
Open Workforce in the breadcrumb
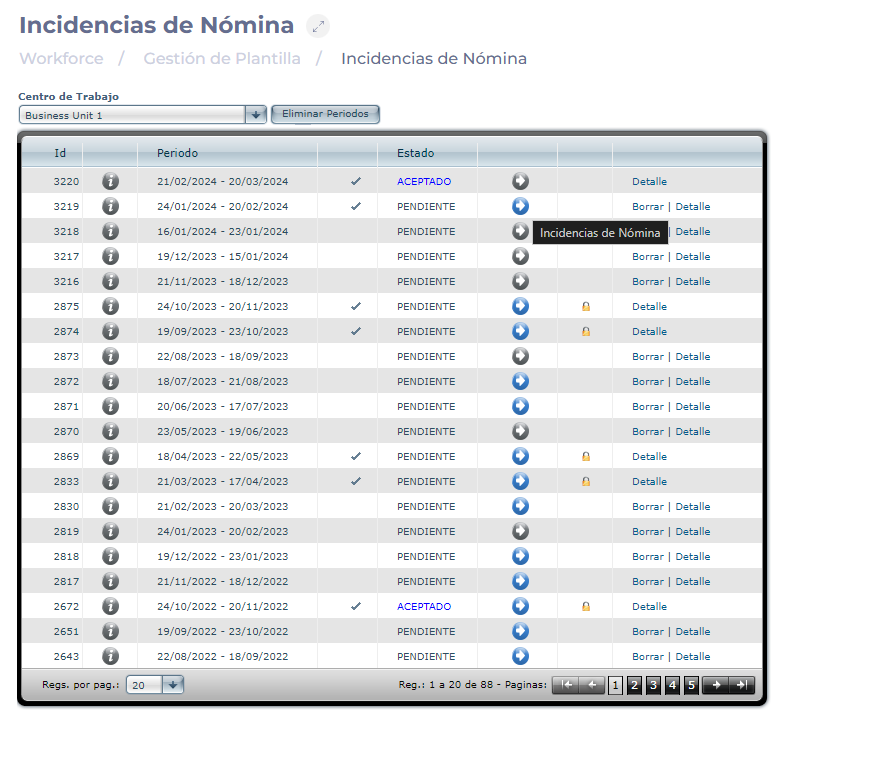[x=61, y=58]
